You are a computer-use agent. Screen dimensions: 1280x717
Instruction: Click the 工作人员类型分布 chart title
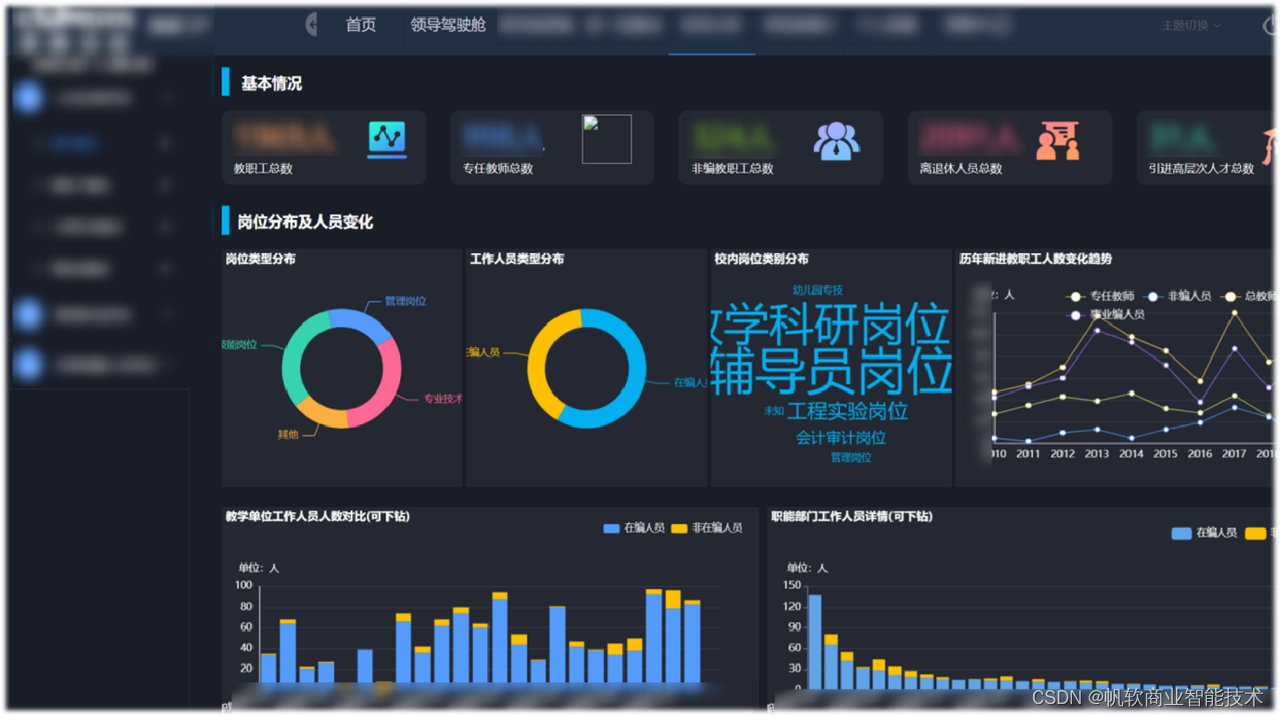(517, 259)
